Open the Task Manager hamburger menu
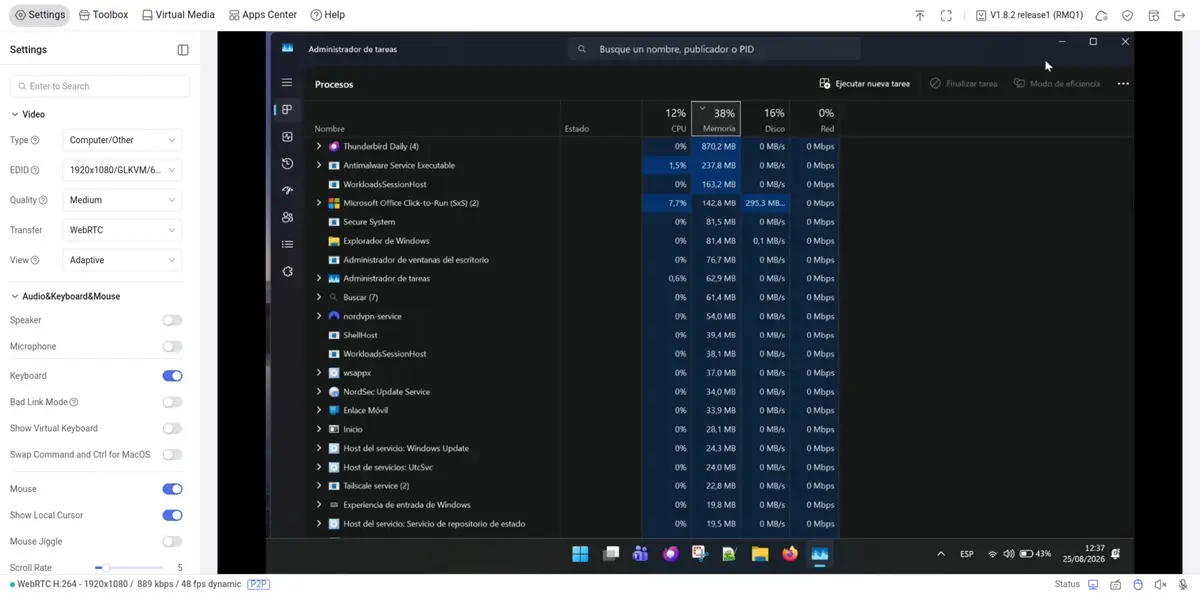Viewport: 1200px width, 594px height. (287, 83)
